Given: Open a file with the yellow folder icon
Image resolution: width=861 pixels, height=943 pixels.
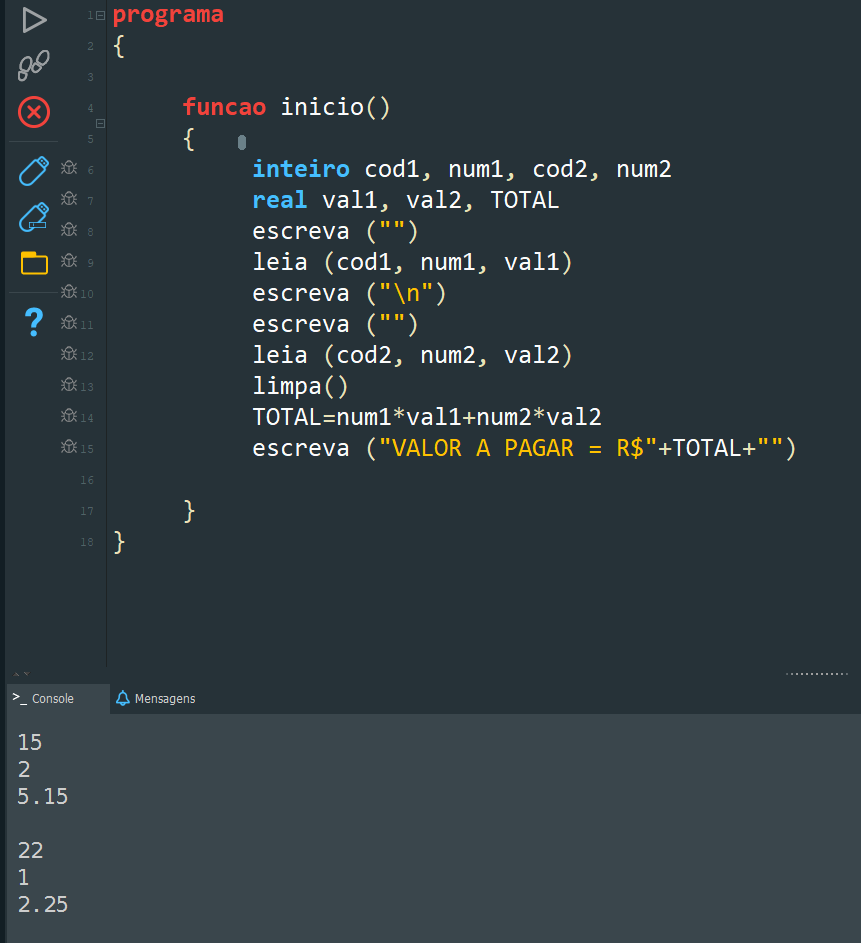Looking at the screenshot, I should (34, 263).
